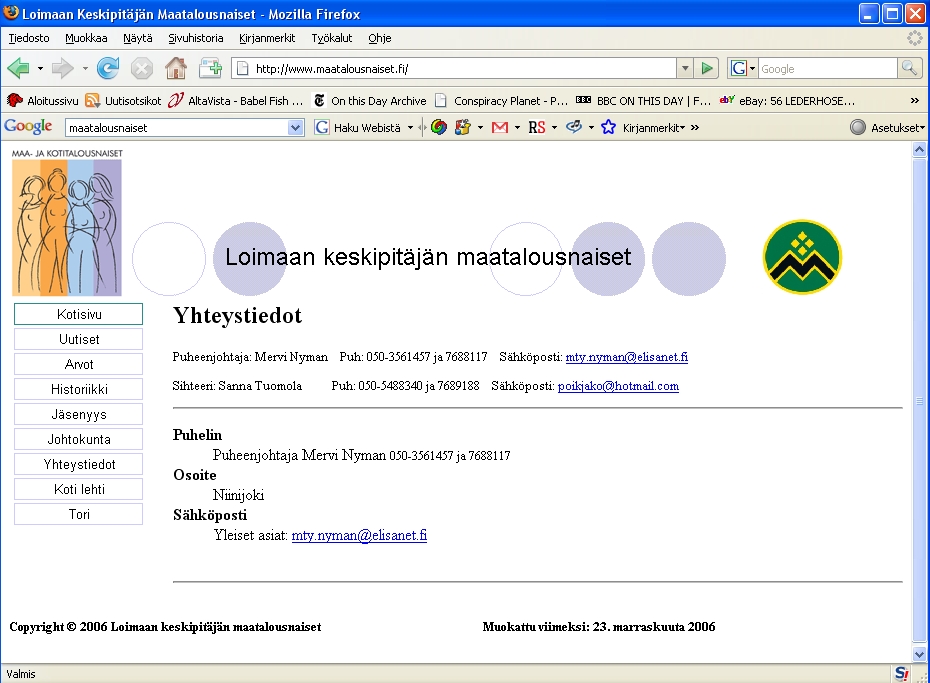
Task: Open a new tab with the plus icon
Action: tap(210, 68)
